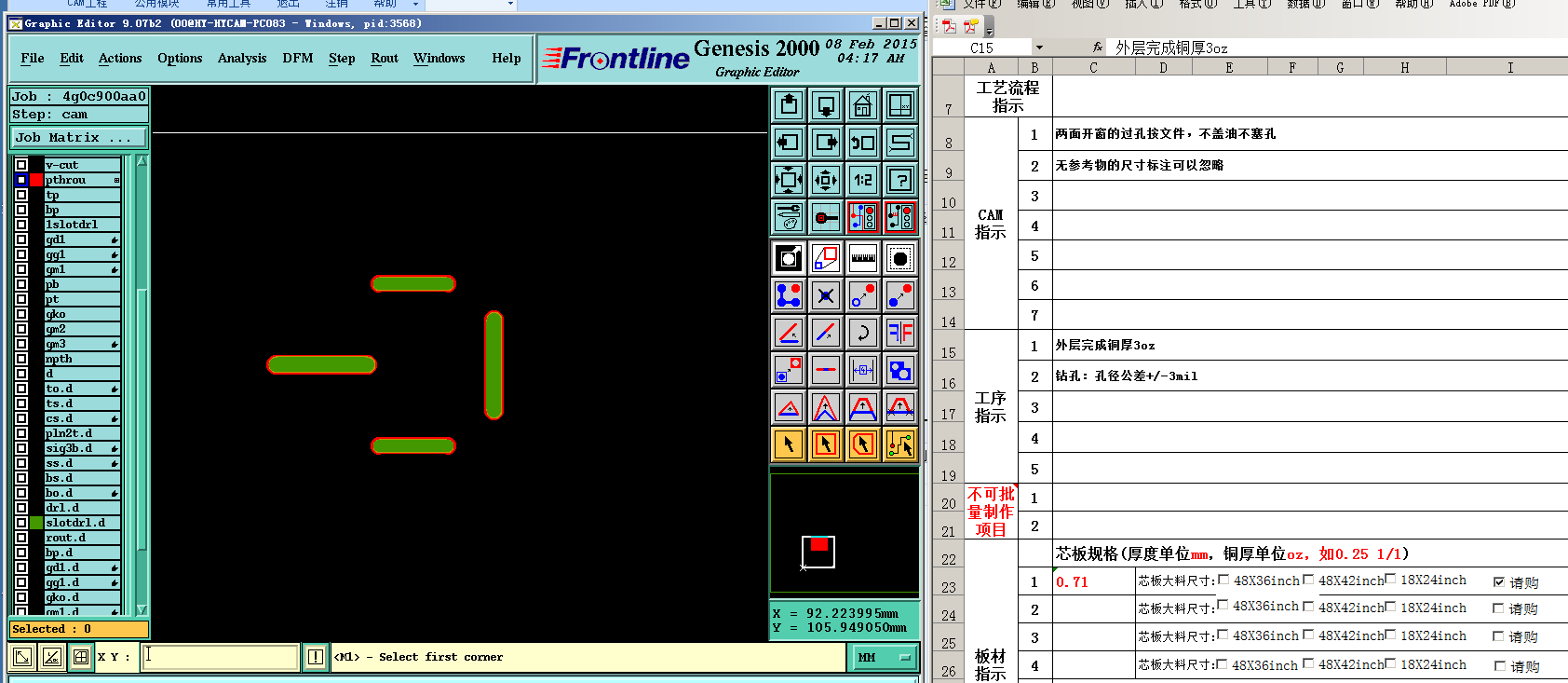Screen dimensions: 1568x683
Task: Click the first bottom-left coordinate mode icon
Action: (22, 657)
